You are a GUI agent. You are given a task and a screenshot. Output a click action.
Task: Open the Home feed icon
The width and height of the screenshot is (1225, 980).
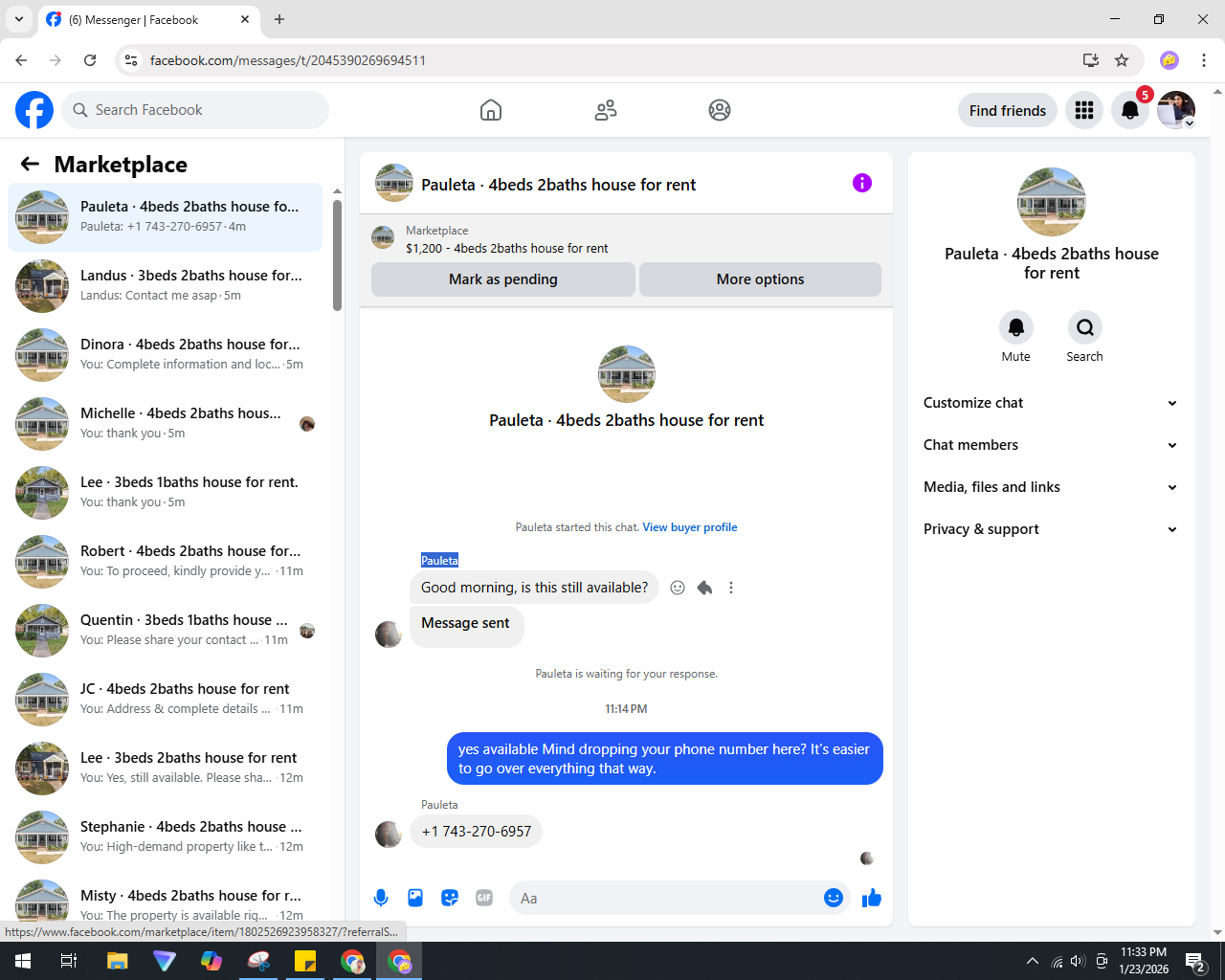click(x=491, y=110)
